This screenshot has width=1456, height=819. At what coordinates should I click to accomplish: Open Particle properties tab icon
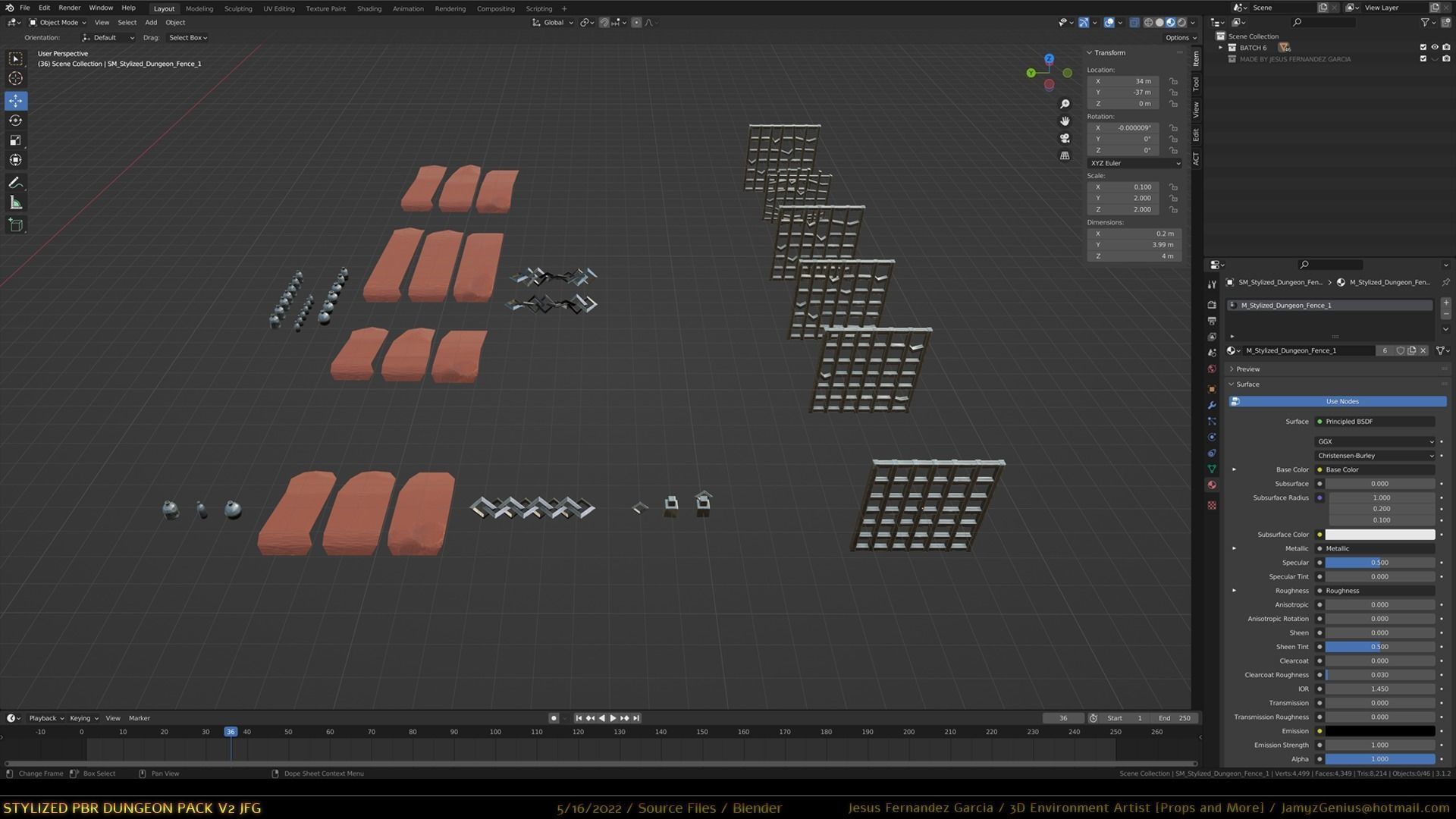1212,422
